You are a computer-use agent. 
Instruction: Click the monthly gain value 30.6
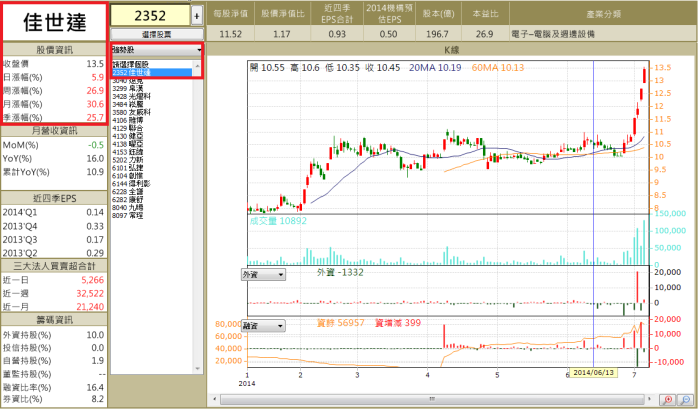[x=95, y=104]
